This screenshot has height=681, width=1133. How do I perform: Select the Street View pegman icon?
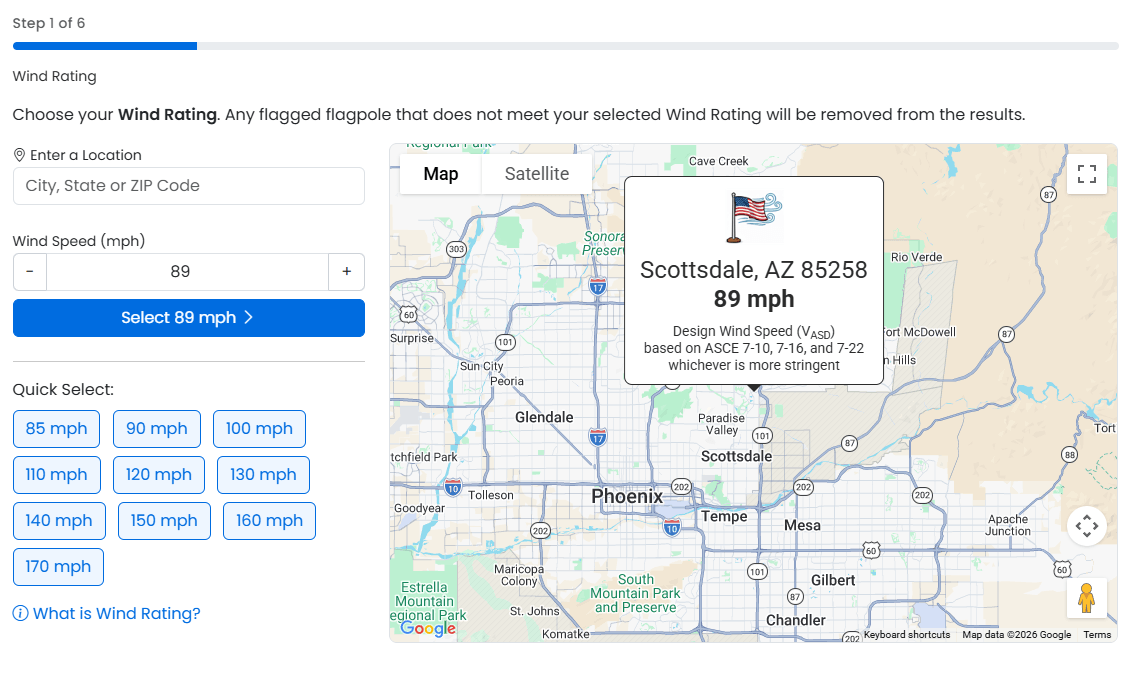[x=1086, y=598]
